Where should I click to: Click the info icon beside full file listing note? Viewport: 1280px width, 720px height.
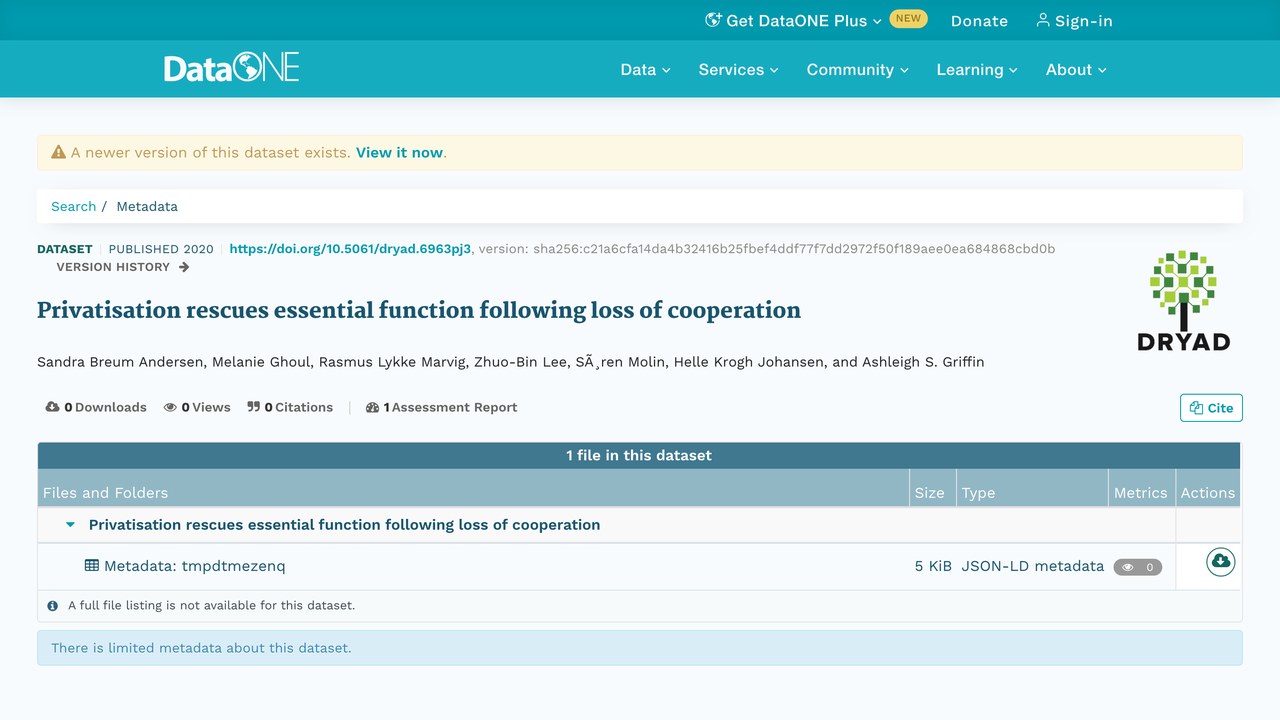click(x=53, y=605)
